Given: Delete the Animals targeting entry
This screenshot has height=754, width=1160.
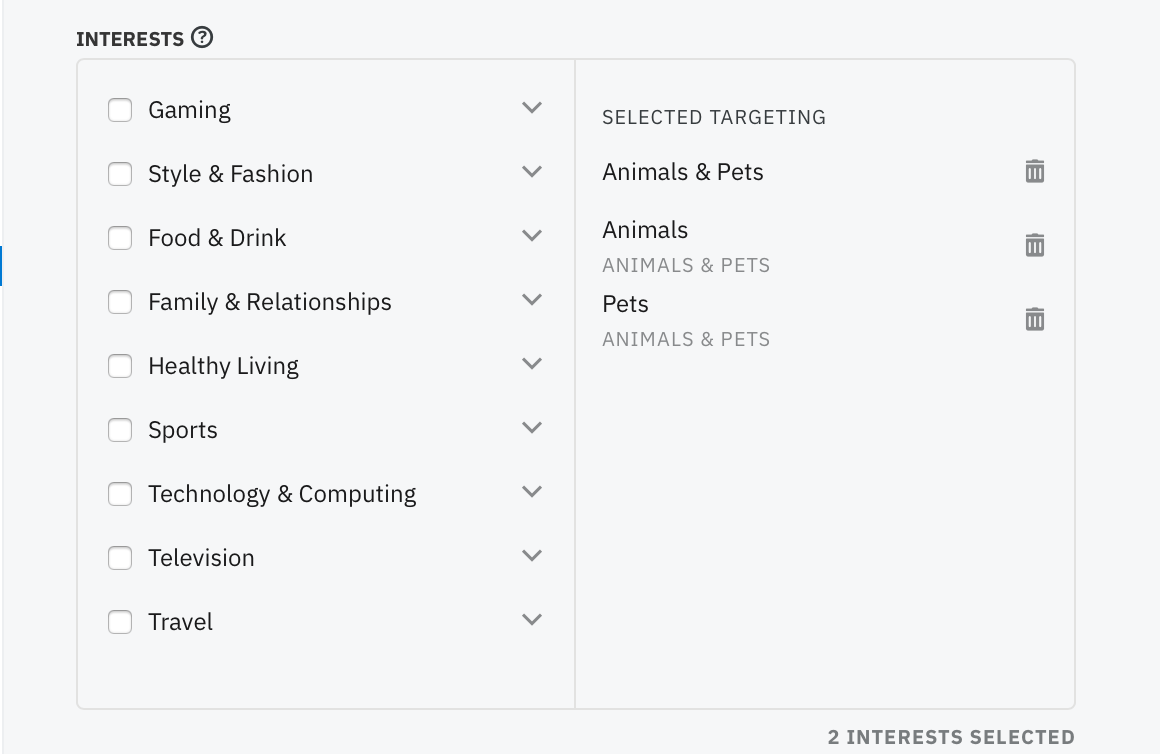Looking at the screenshot, I should 1035,245.
